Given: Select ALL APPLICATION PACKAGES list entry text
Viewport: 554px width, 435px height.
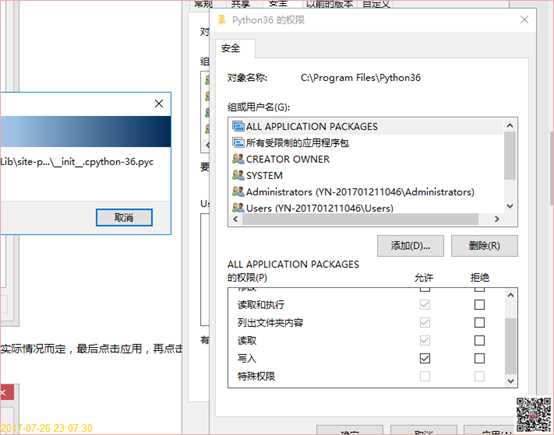Looking at the screenshot, I should click(312, 126).
